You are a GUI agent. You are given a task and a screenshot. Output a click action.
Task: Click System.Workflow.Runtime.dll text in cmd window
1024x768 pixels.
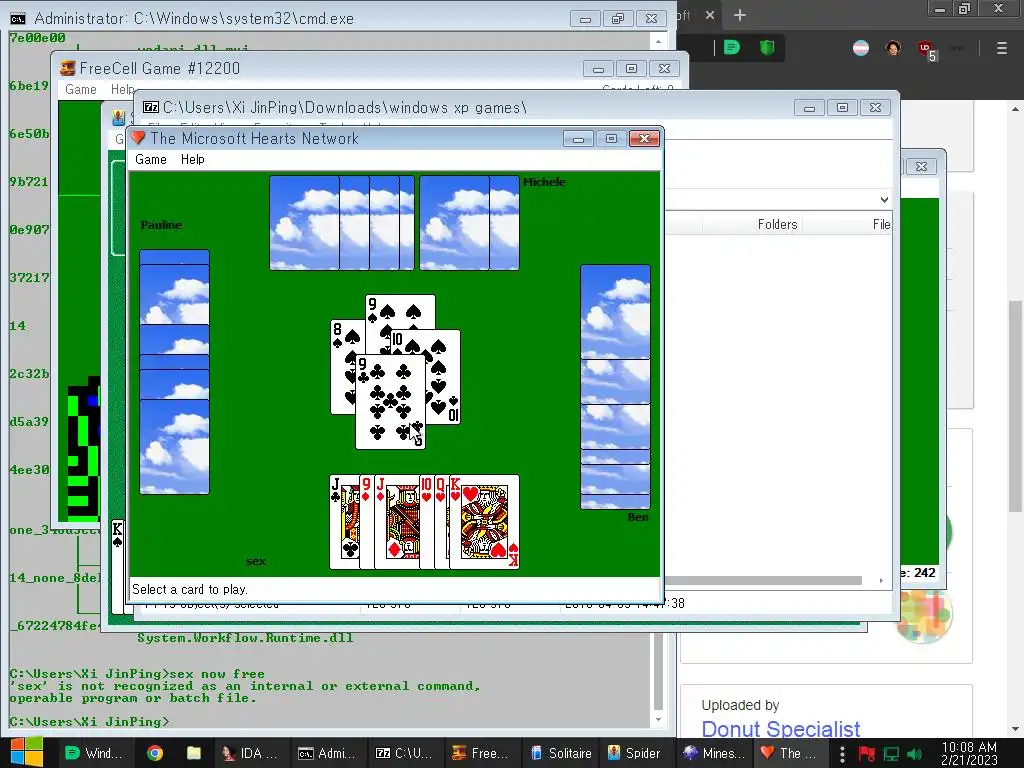click(245, 638)
